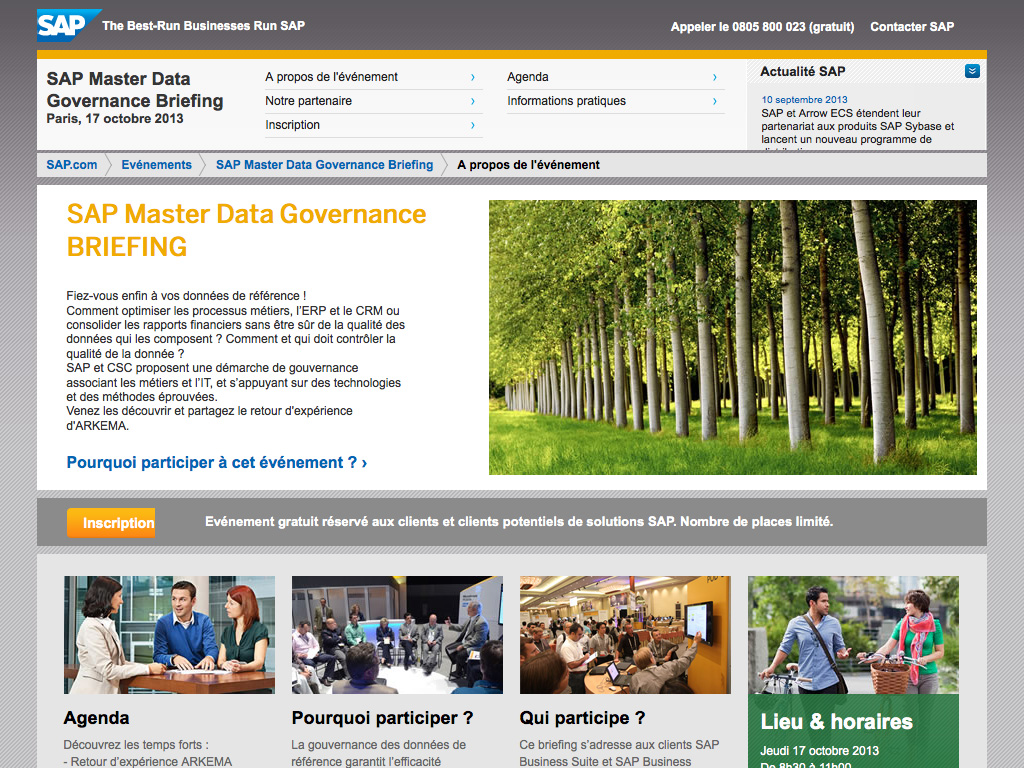Click chevron beside Informations pratiques

(714, 101)
